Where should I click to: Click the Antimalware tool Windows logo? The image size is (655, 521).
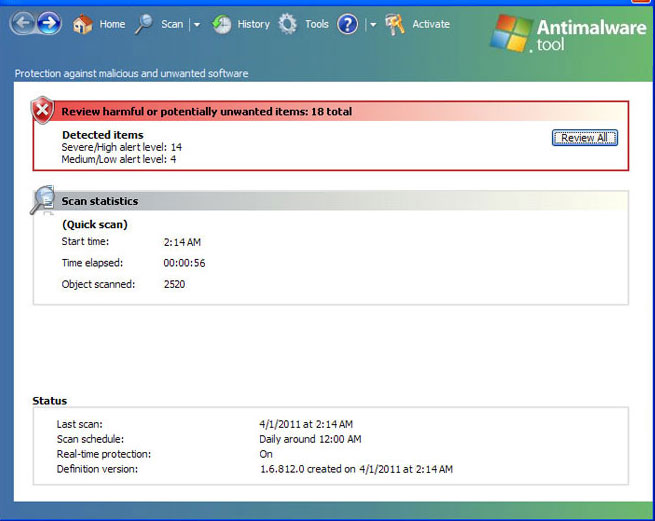click(511, 33)
